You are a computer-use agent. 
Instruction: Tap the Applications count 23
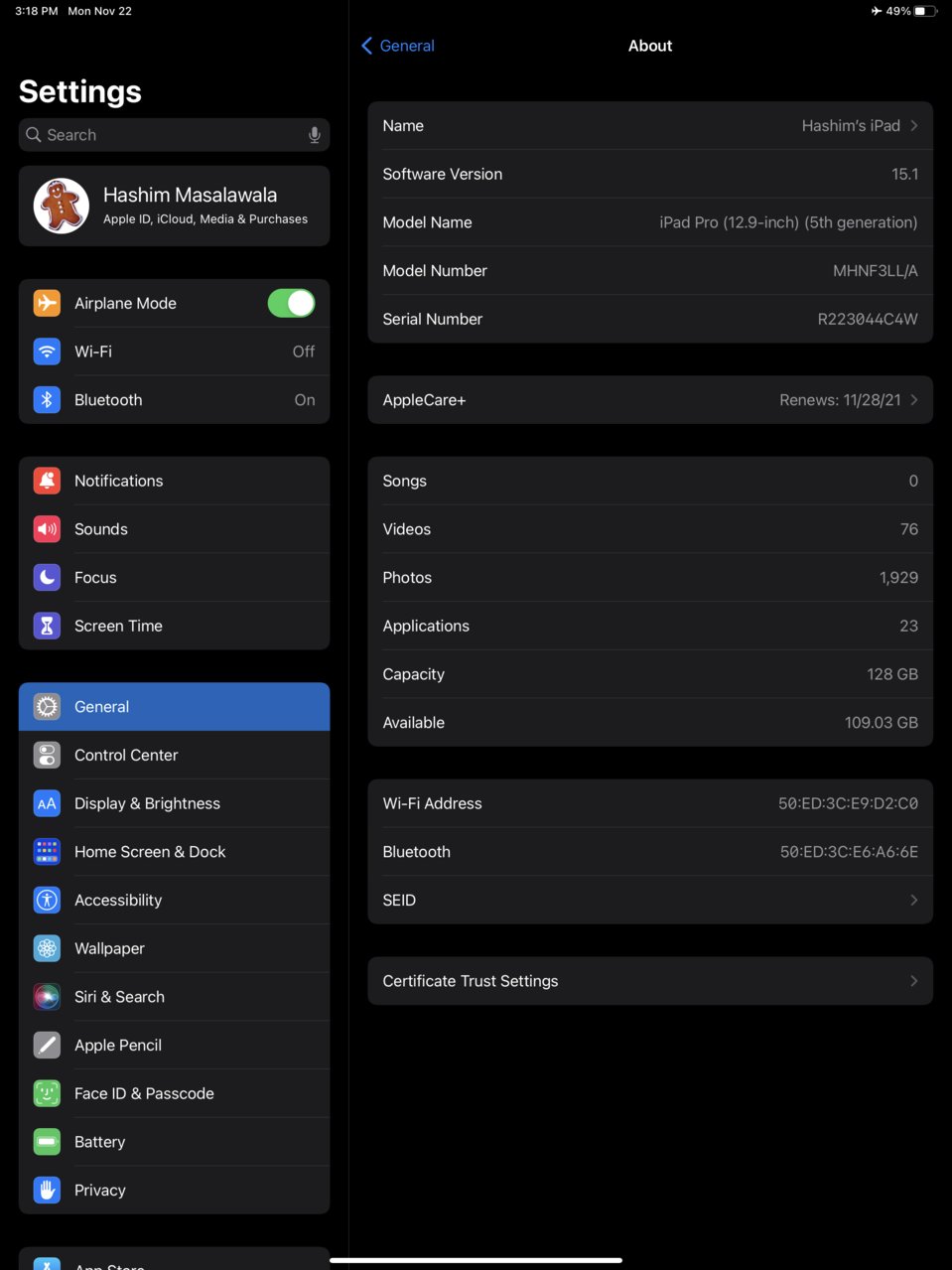click(909, 627)
